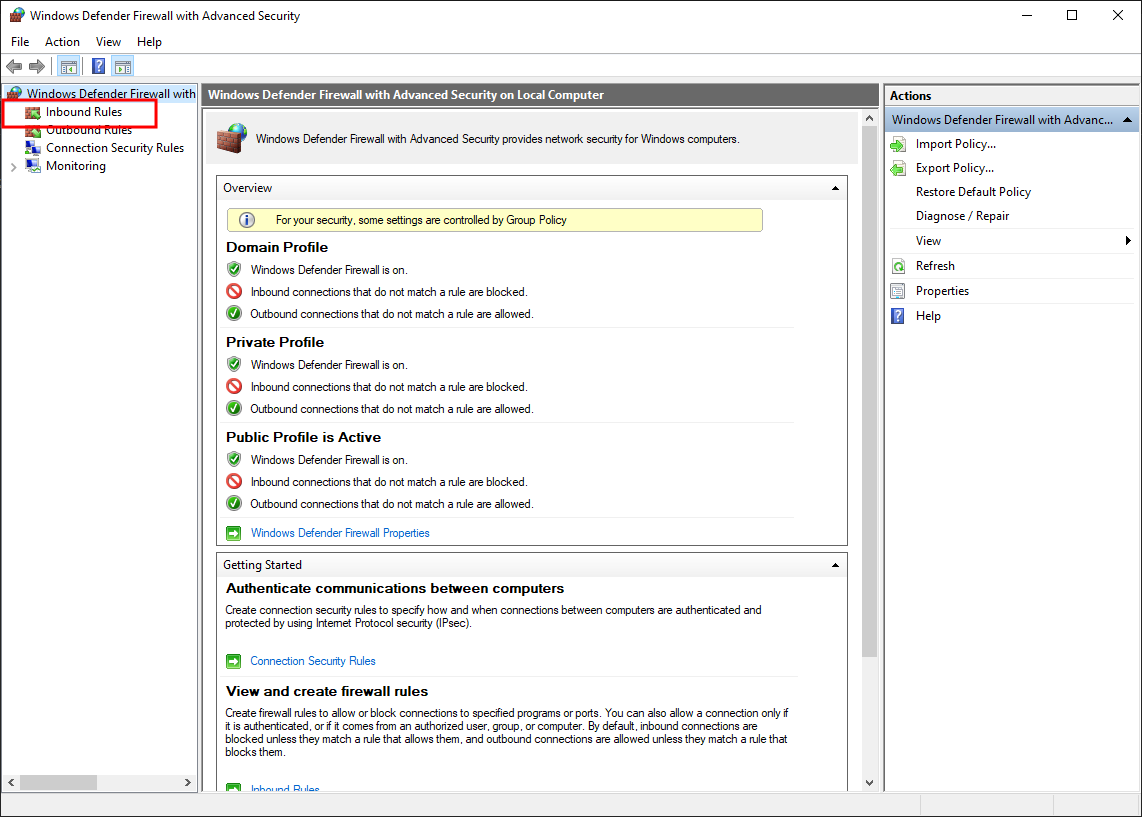The height and width of the screenshot is (817, 1142).
Task: Expand the Monitoring node arrow
Action: (x=13, y=167)
